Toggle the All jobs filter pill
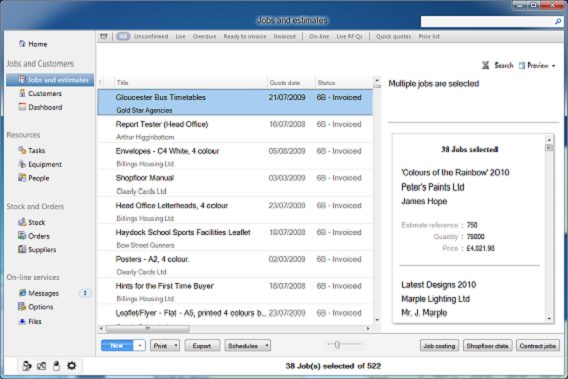 pyautogui.click(x=123, y=36)
